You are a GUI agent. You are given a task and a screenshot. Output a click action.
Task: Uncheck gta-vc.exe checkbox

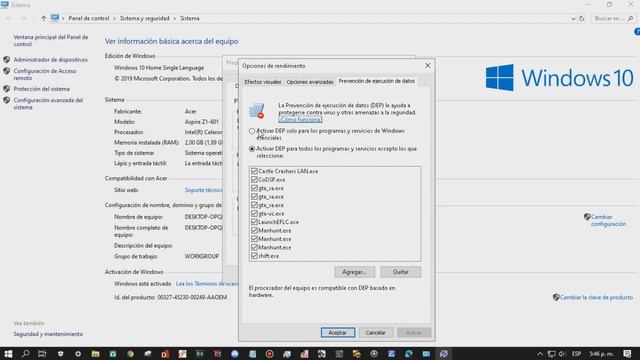[254, 213]
